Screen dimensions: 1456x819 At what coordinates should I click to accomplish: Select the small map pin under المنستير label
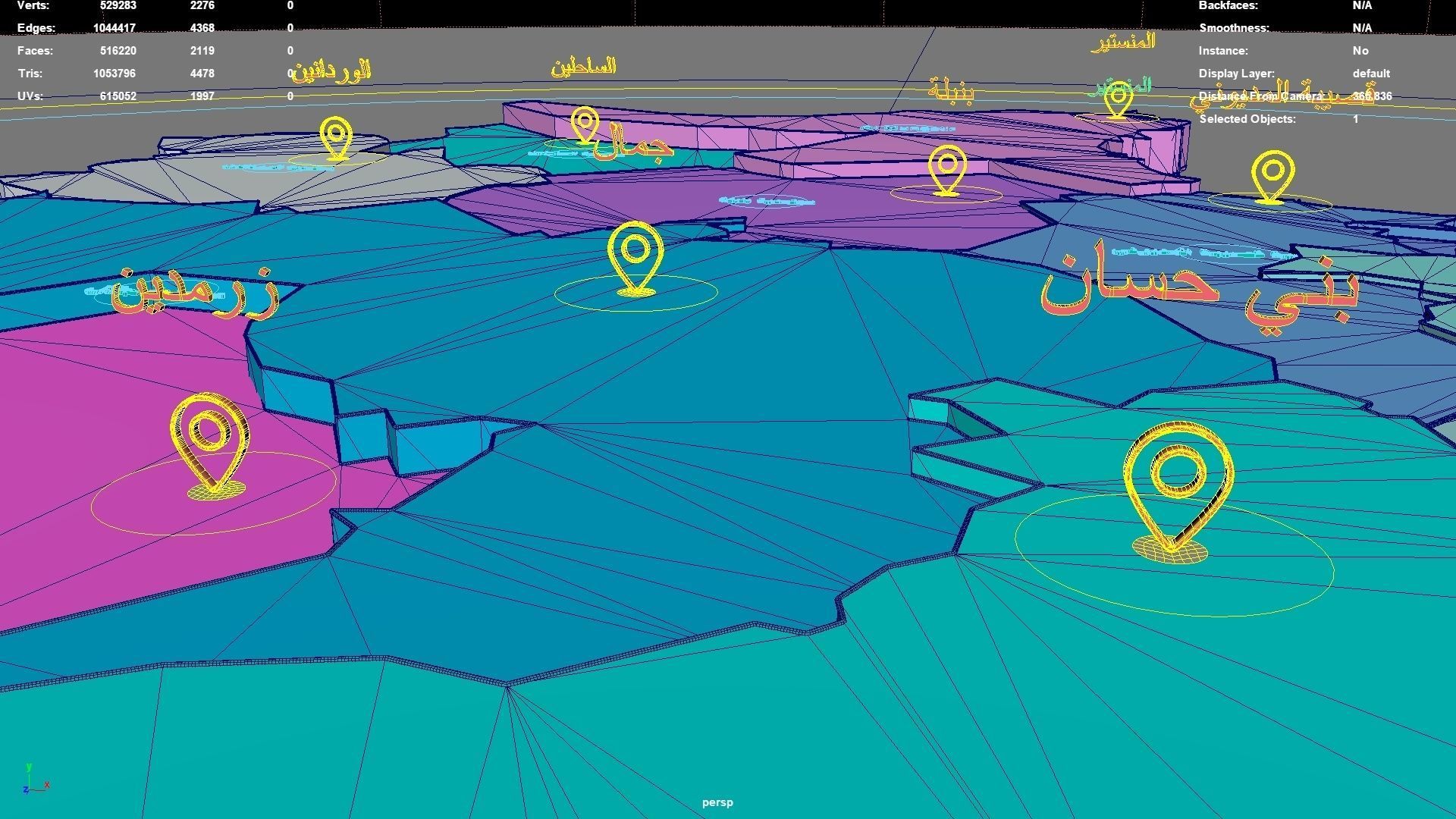1119,102
